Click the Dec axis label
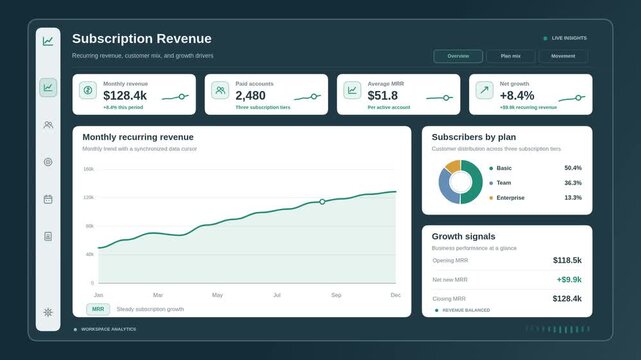The height and width of the screenshot is (360, 641). [x=395, y=295]
